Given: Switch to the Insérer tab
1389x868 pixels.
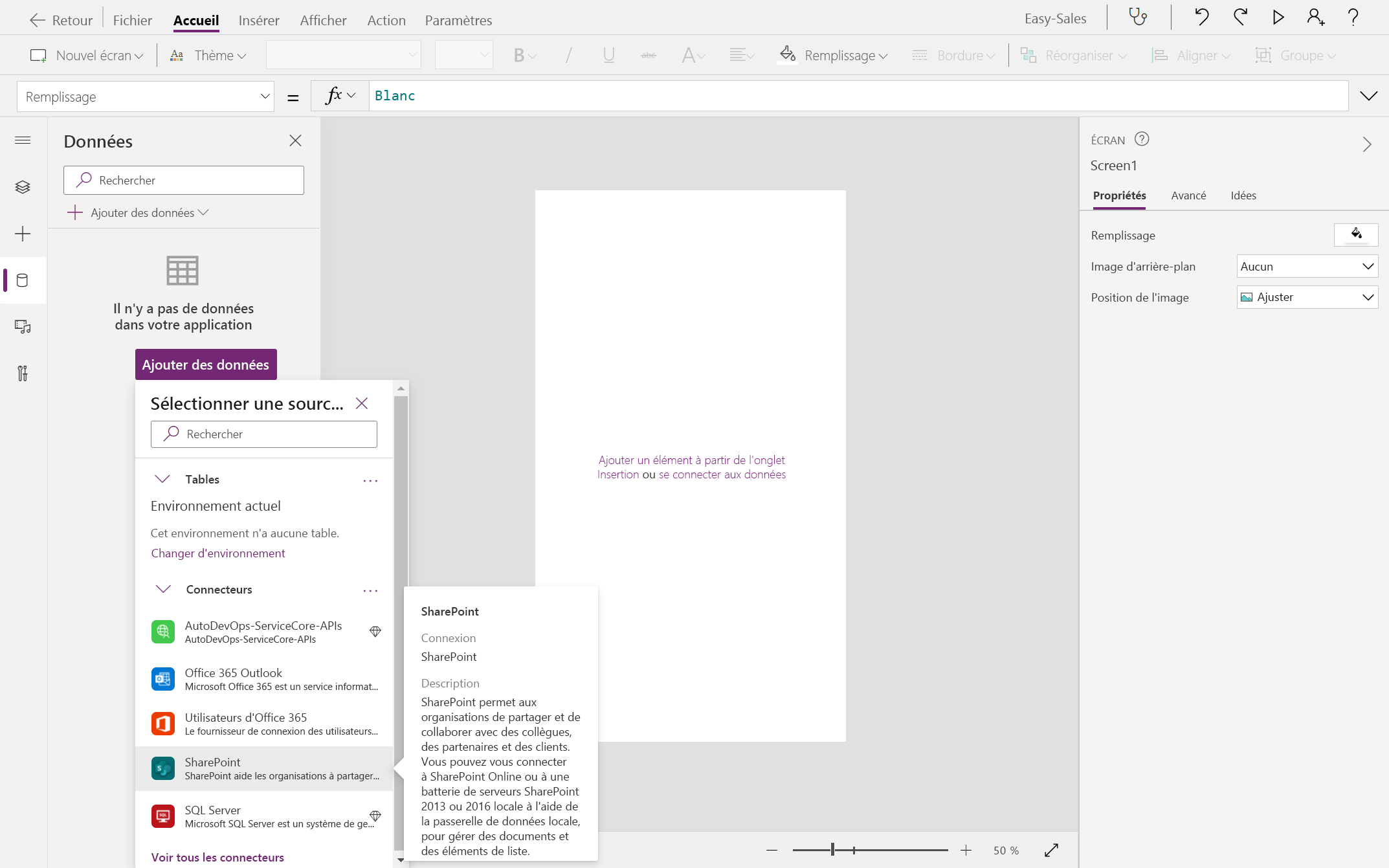Looking at the screenshot, I should (259, 20).
